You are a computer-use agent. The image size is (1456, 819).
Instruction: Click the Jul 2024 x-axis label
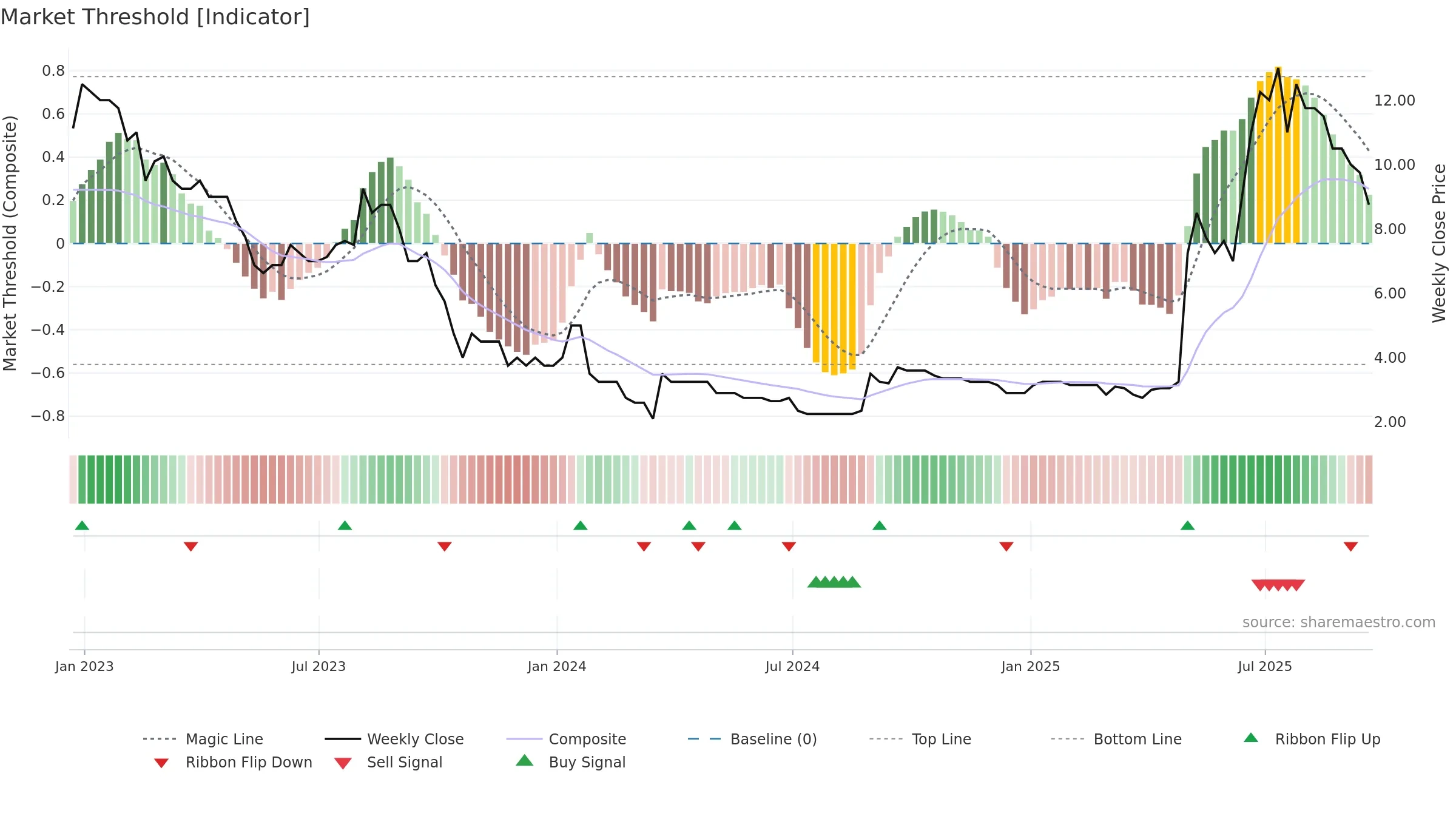point(792,666)
